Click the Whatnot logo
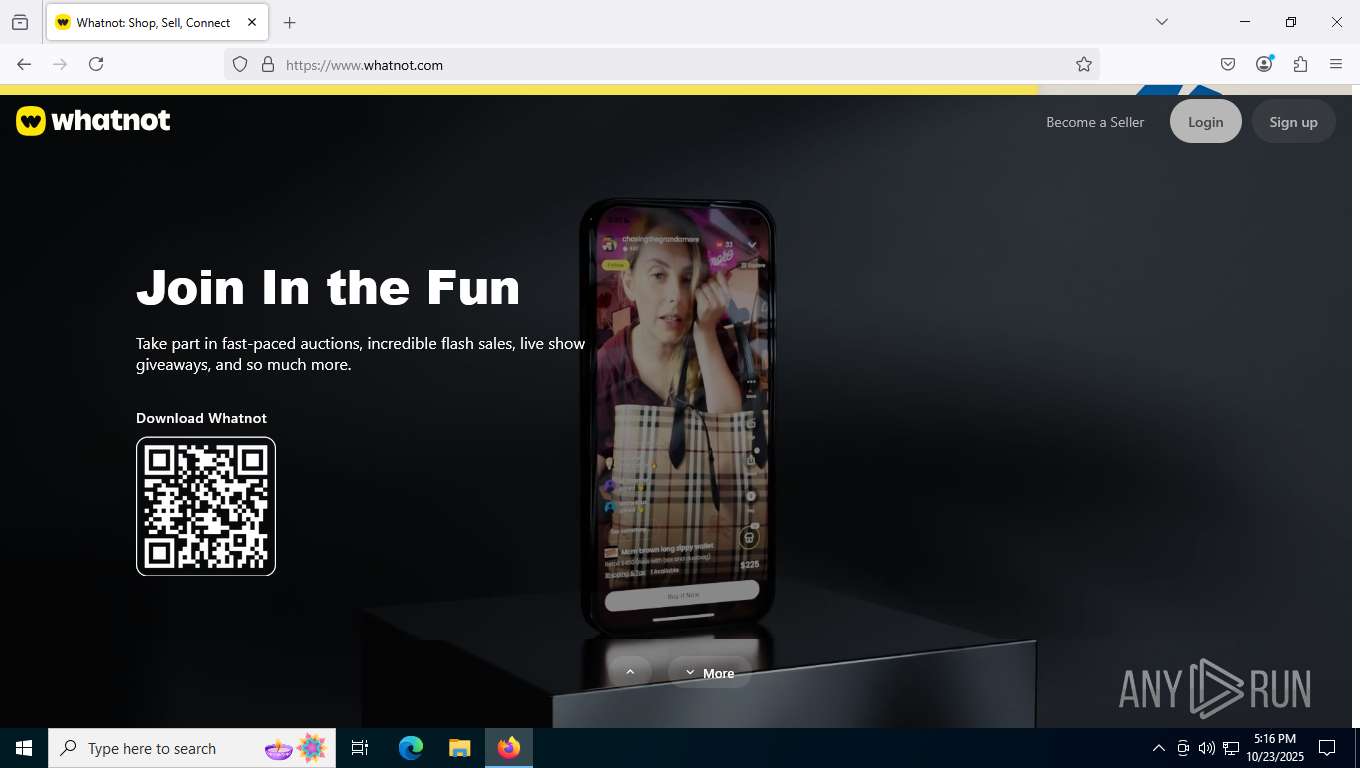Image resolution: width=1360 pixels, height=768 pixels. coord(93,121)
